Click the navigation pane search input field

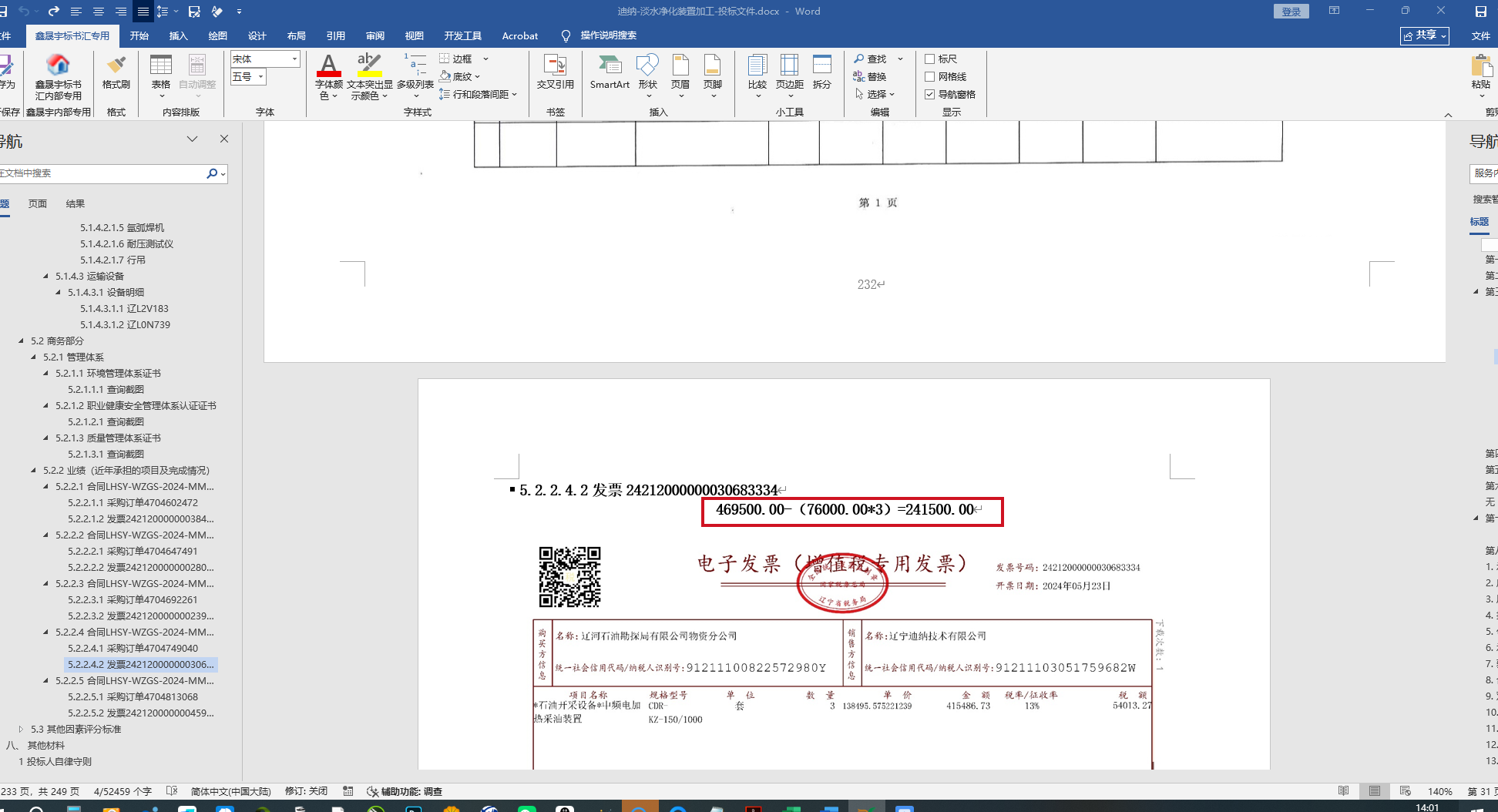pyautogui.click(x=102, y=173)
